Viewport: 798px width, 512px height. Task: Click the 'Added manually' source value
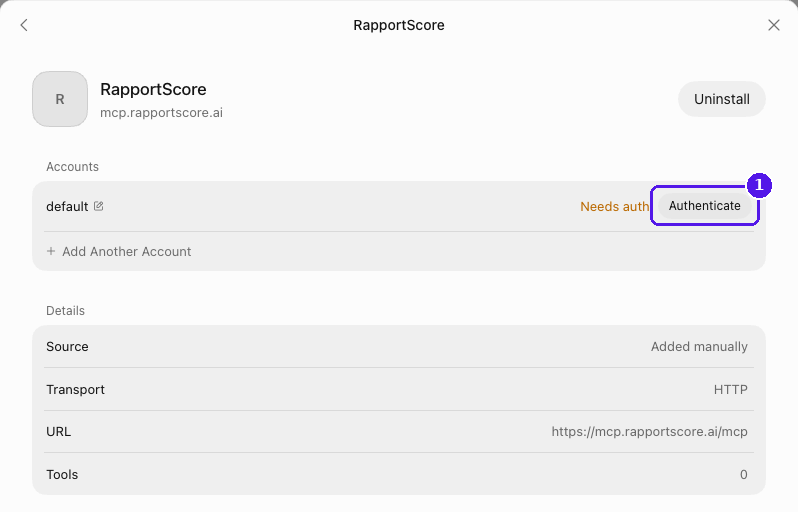coord(699,347)
